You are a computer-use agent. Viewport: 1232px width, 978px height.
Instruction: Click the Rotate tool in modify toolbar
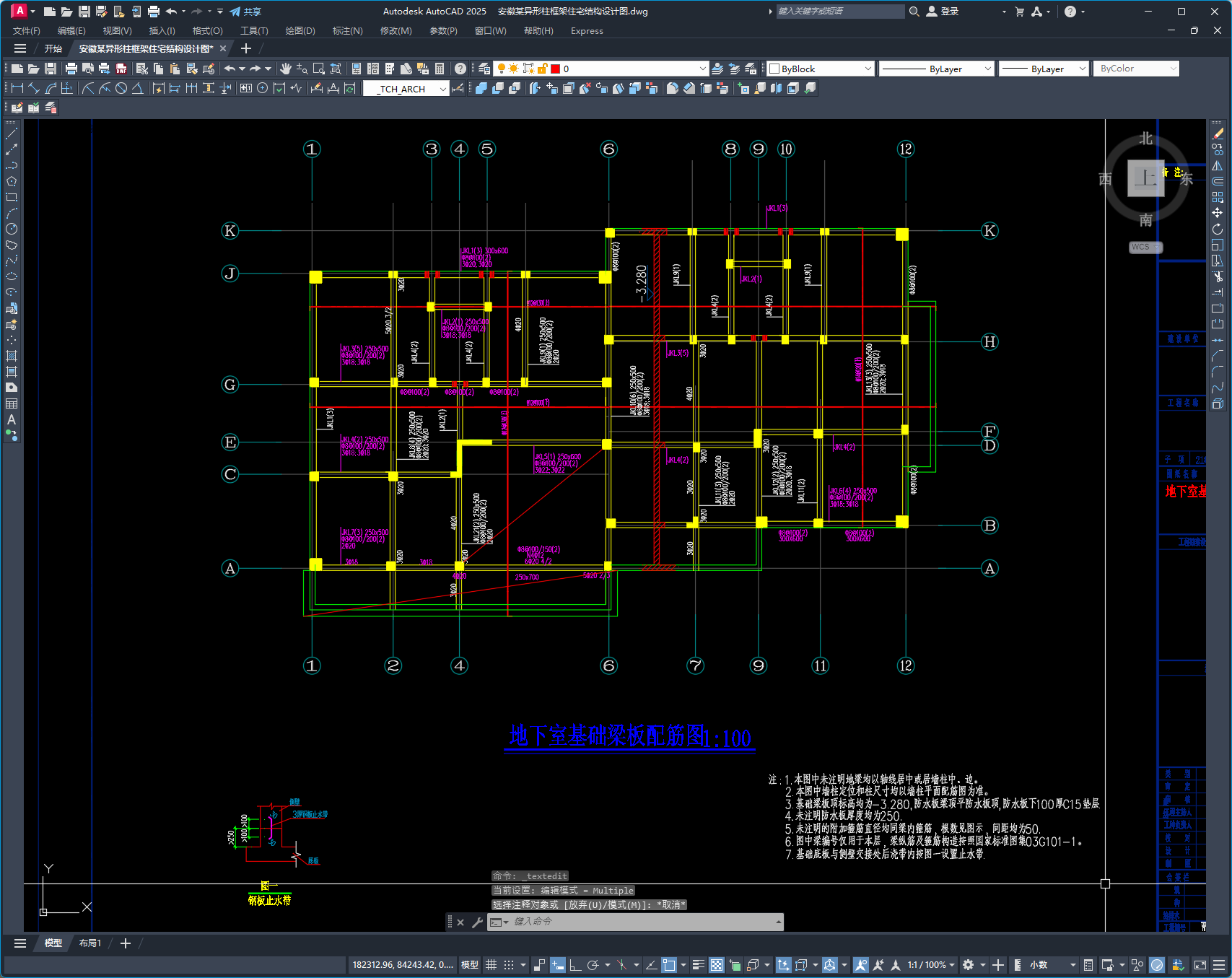(1218, 229)
